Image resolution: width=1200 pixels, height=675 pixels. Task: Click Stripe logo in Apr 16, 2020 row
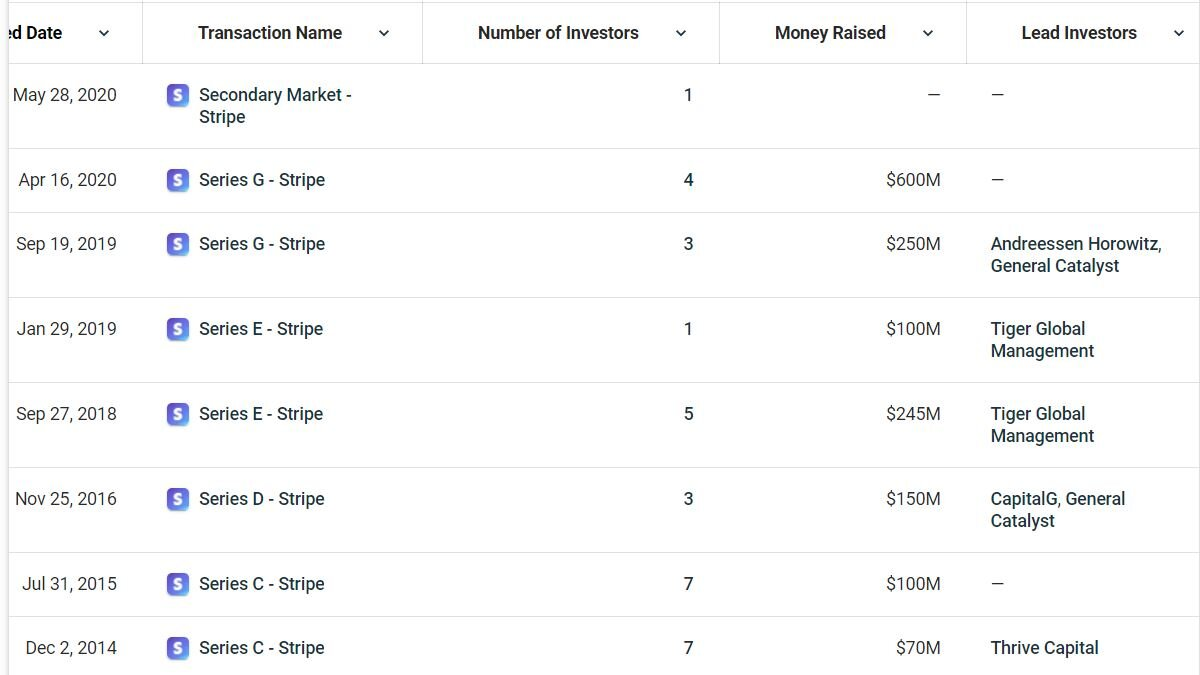(x=177, y=180)
